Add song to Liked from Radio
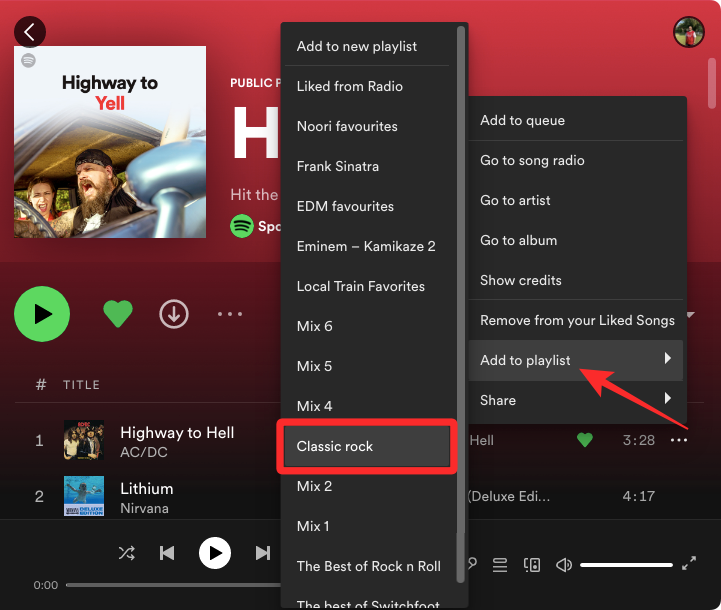721x610 pixels. coord(366,86)
